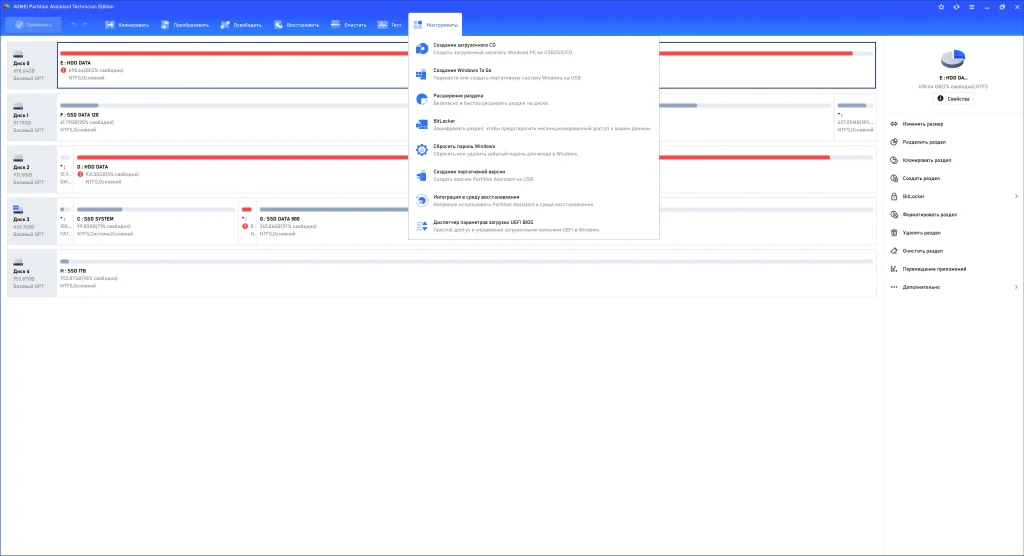
Task: Select the Диск 3 disk header
Action: pyautogui.click(x=31, y=221)
